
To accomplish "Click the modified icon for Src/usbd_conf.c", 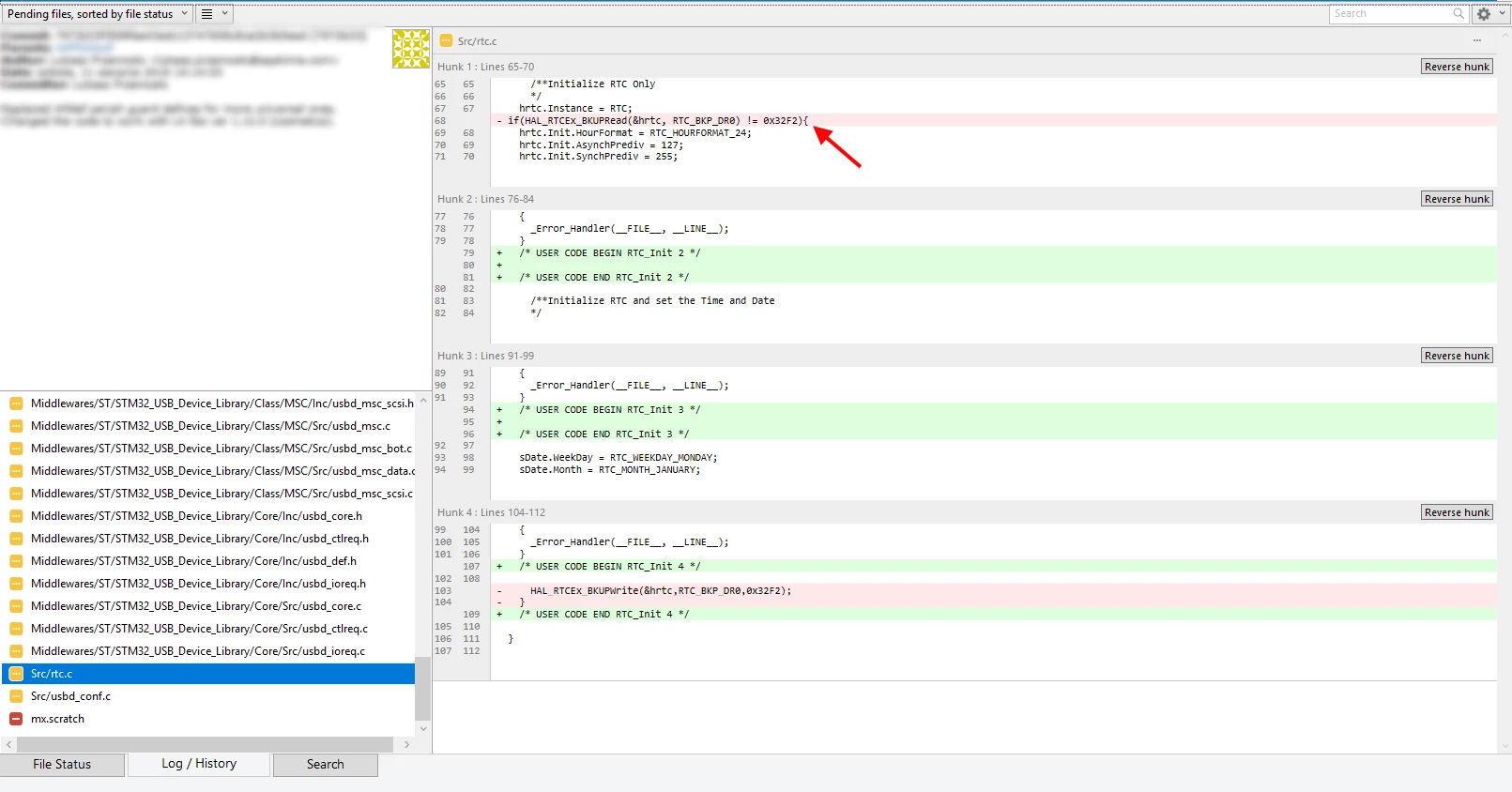I will [16, 696].
